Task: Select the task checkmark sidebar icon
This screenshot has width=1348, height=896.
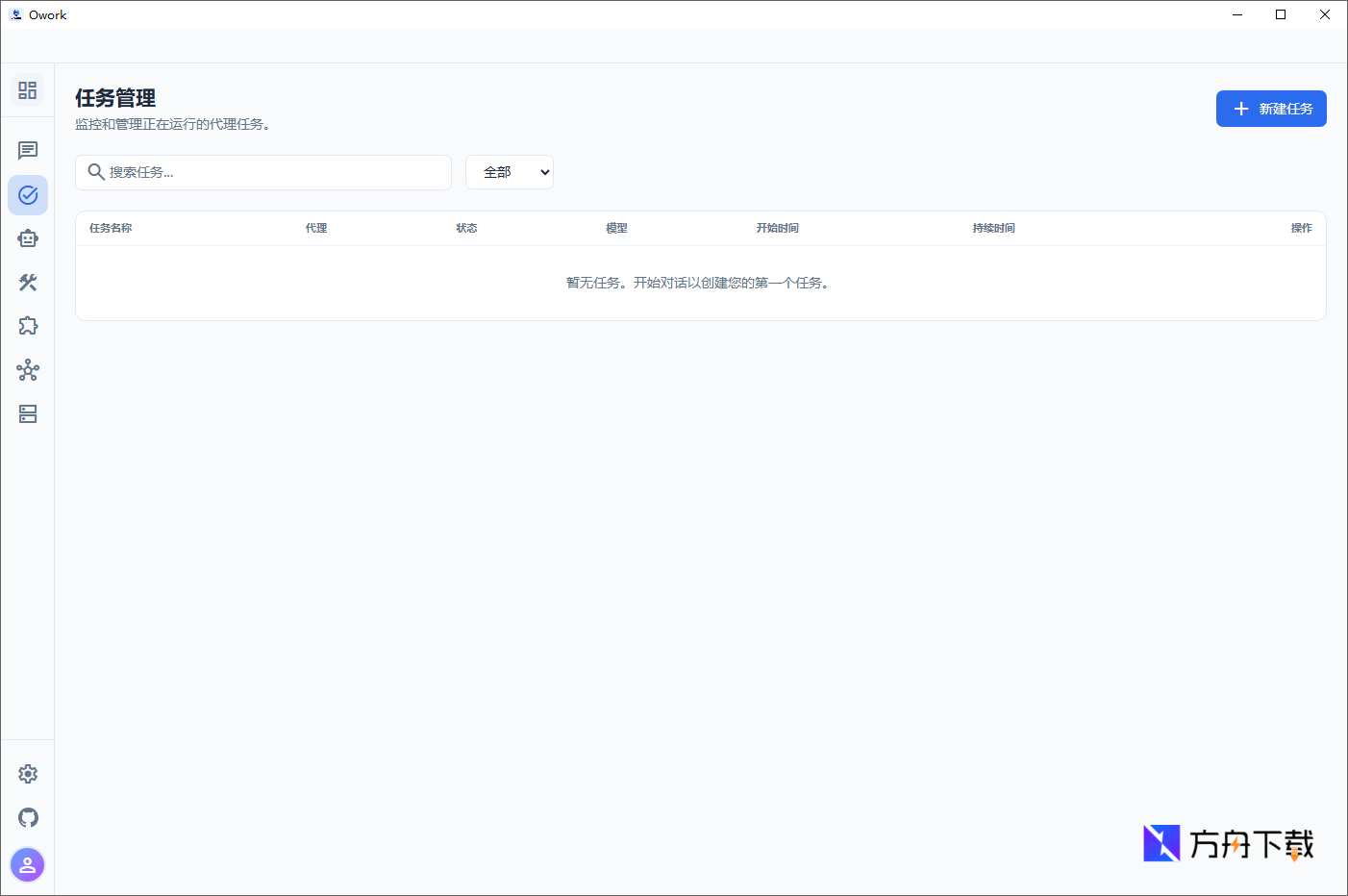Action: click(x=28, y=195)
